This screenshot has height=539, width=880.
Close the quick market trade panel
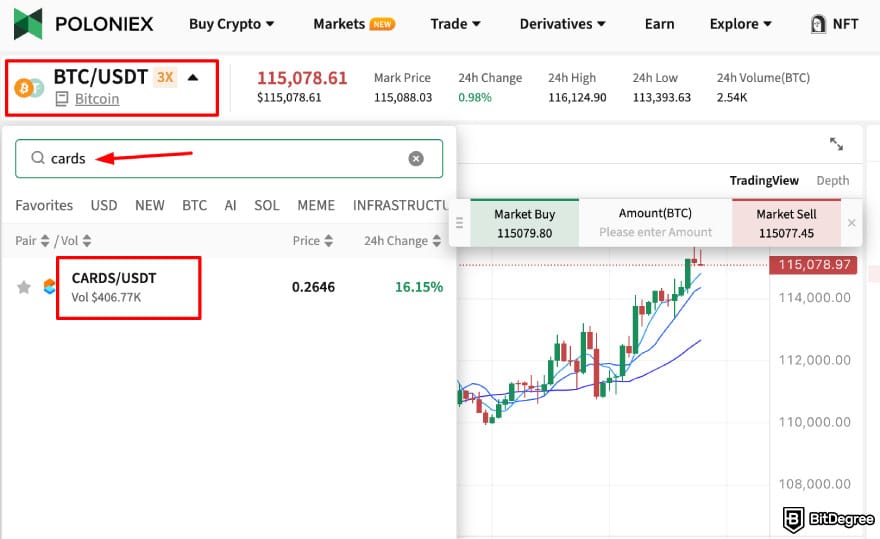851,223
